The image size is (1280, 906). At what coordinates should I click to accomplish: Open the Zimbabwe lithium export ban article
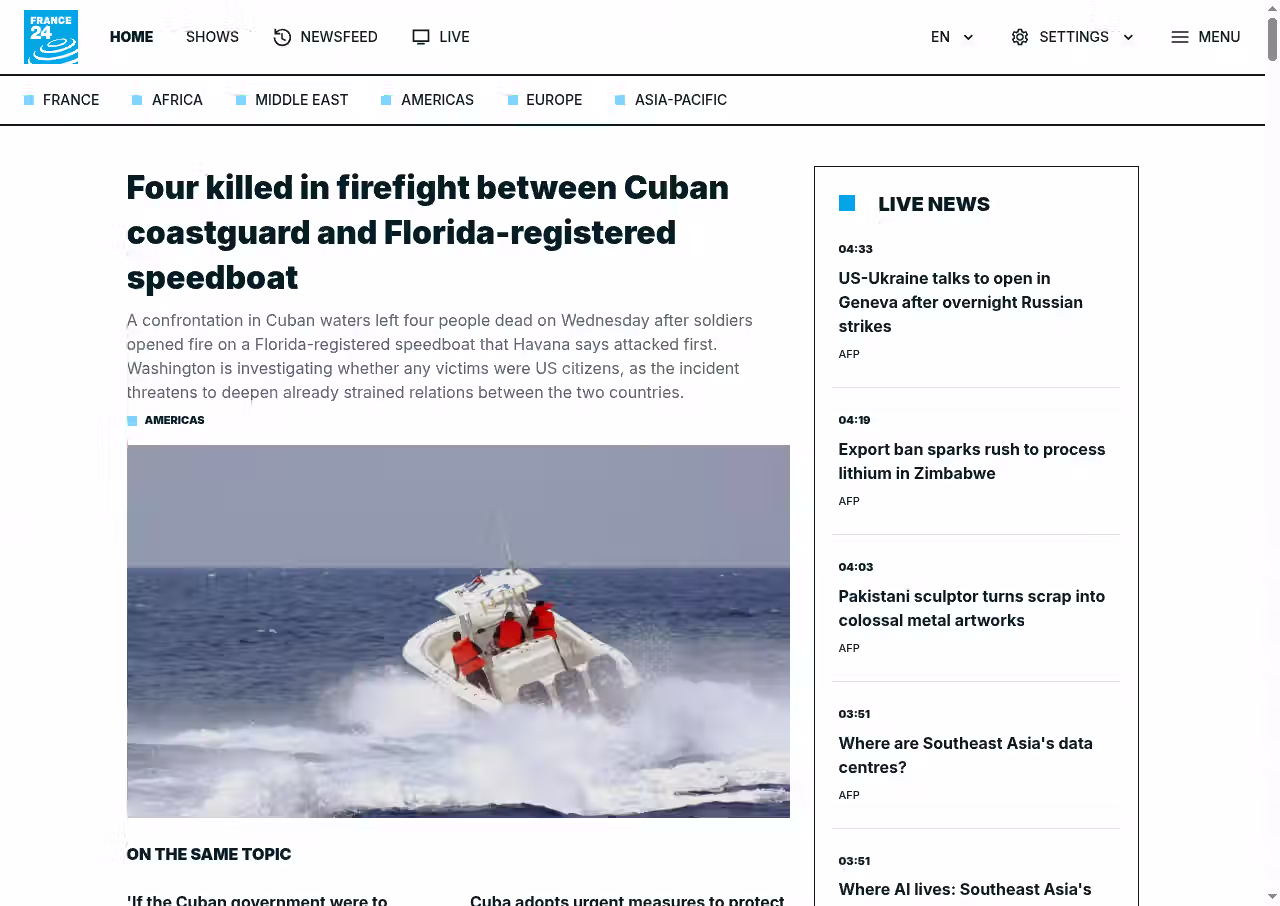tap(971, 461)
